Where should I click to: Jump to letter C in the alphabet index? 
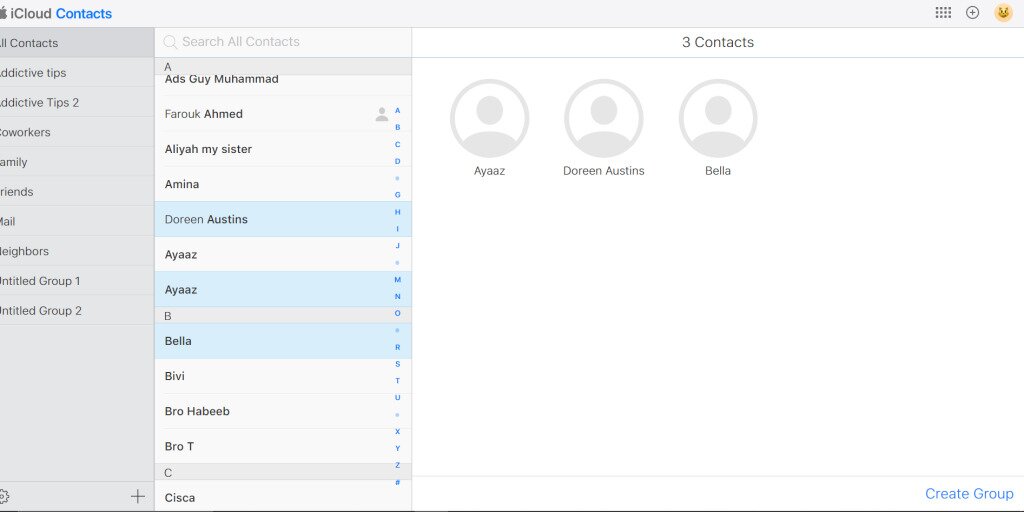(x=398, y=144)
